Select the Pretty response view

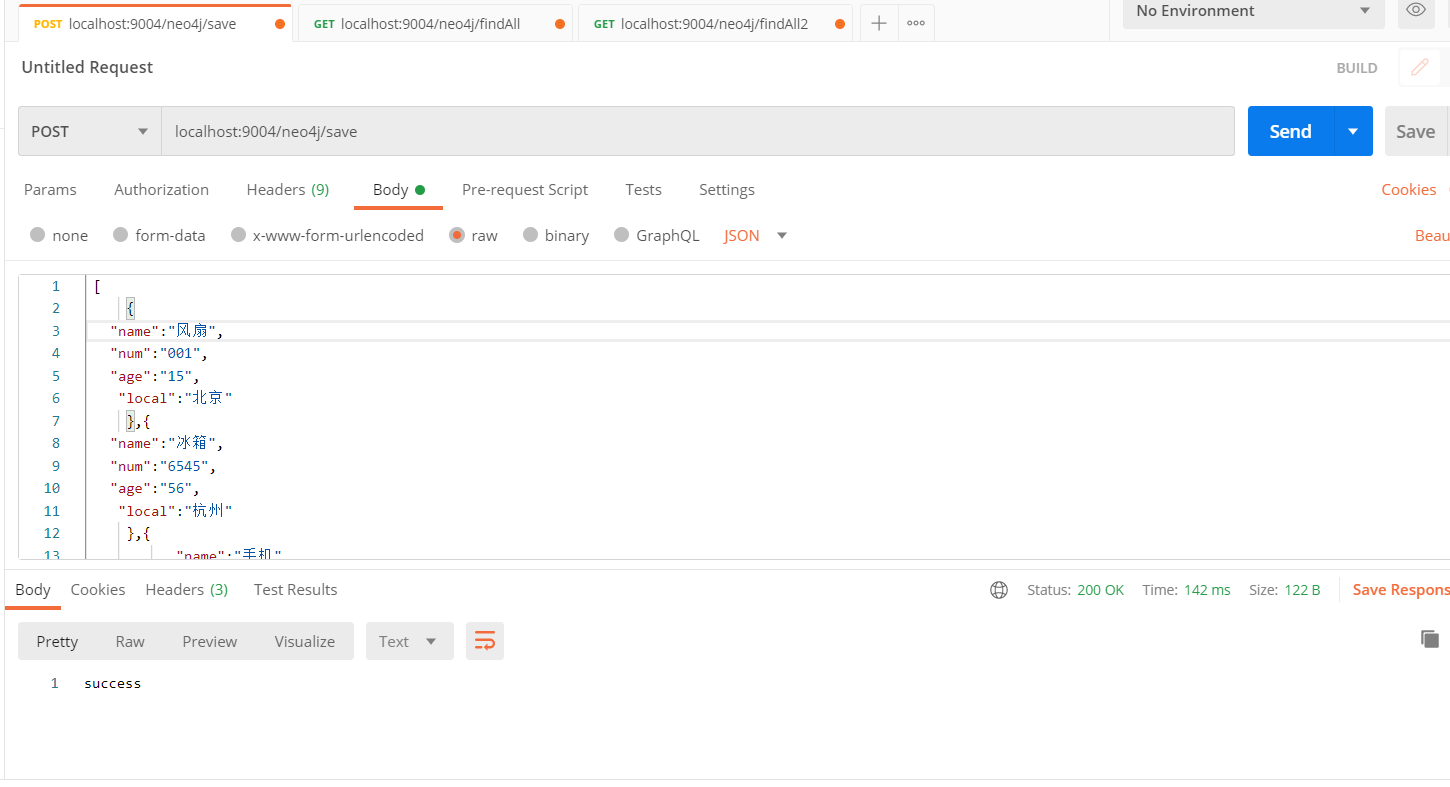[x=57, y=641]
